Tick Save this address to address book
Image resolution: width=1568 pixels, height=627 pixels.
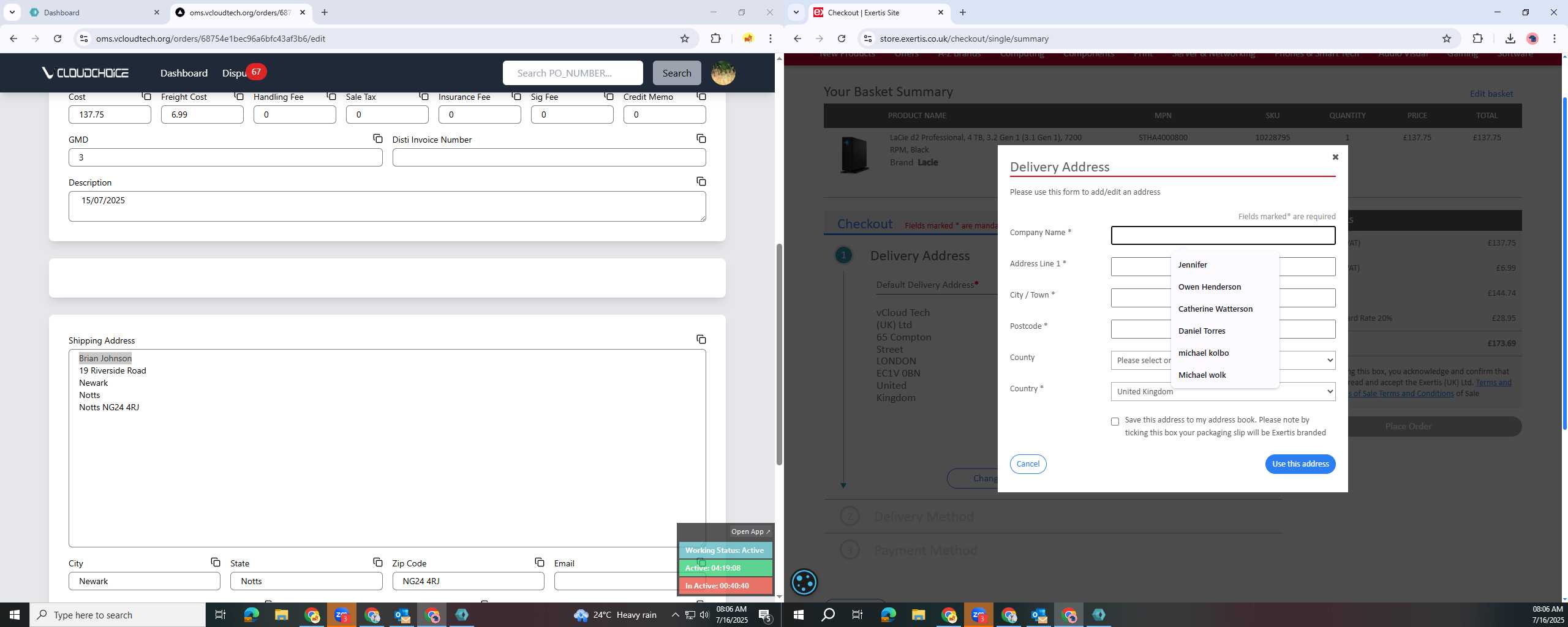pyautogui.click(x=1115, y=421)
